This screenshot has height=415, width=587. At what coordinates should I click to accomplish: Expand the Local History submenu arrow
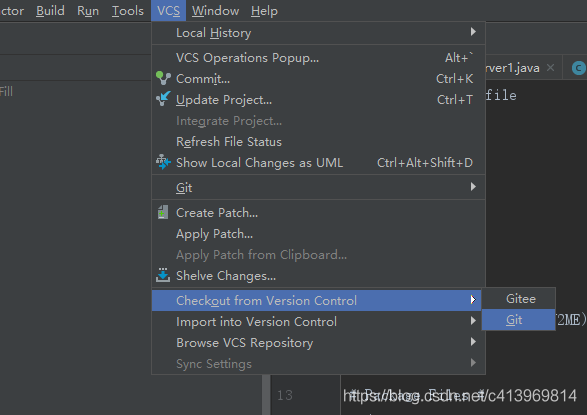(473, 32)
